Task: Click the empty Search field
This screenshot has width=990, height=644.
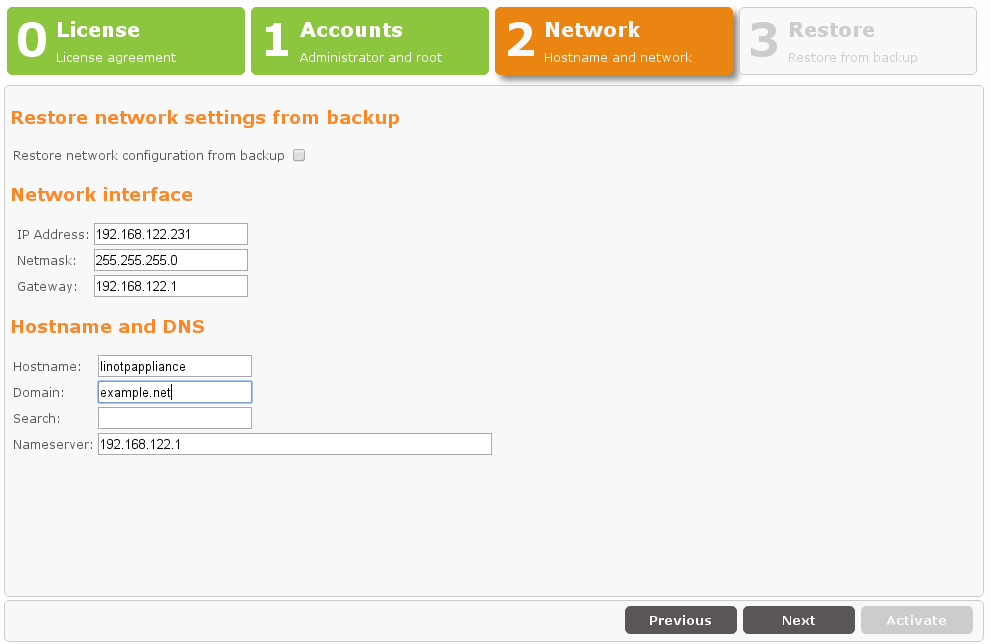Action: point(175,418)
